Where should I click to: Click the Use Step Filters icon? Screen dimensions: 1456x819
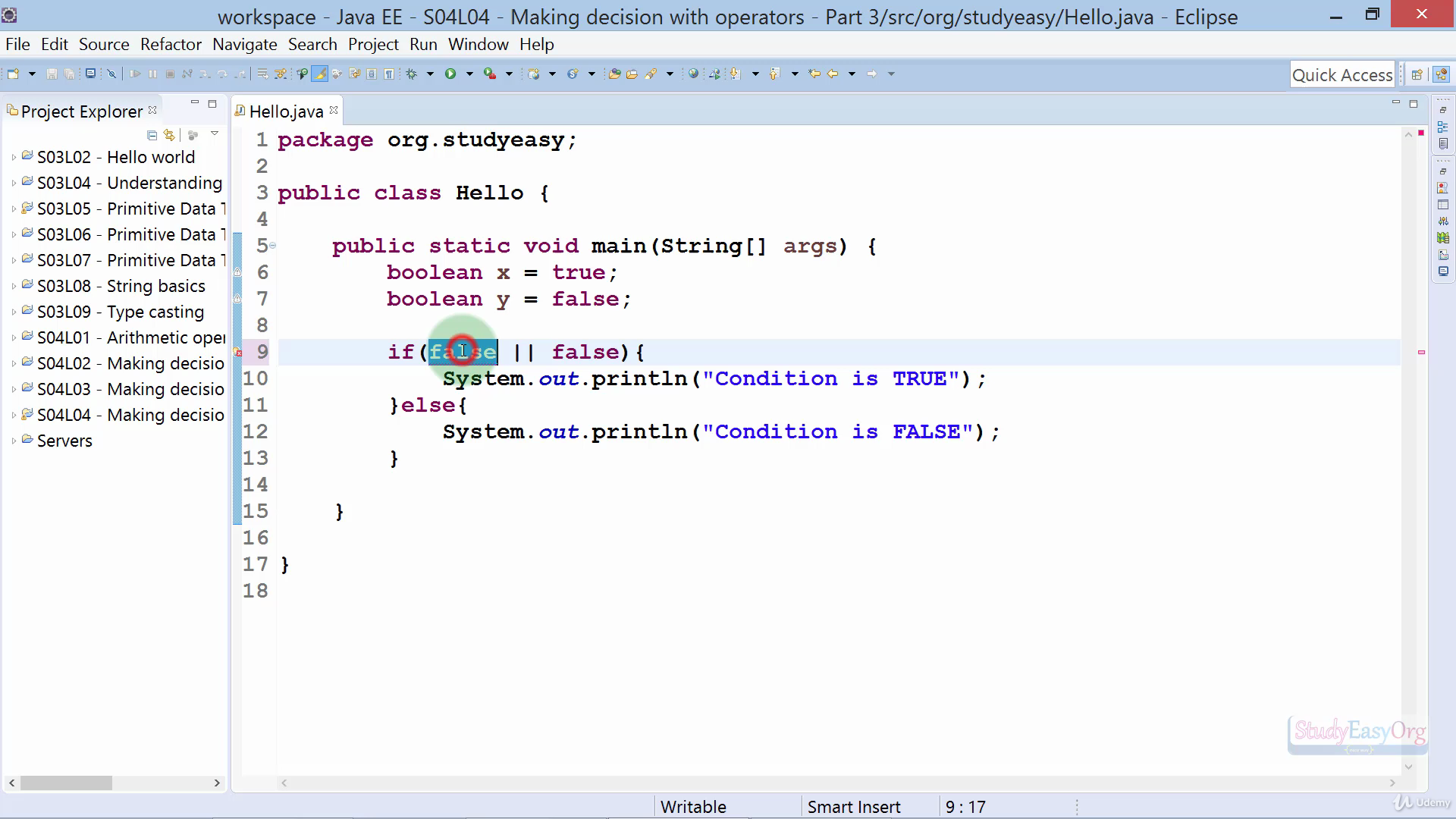point(280,74)
